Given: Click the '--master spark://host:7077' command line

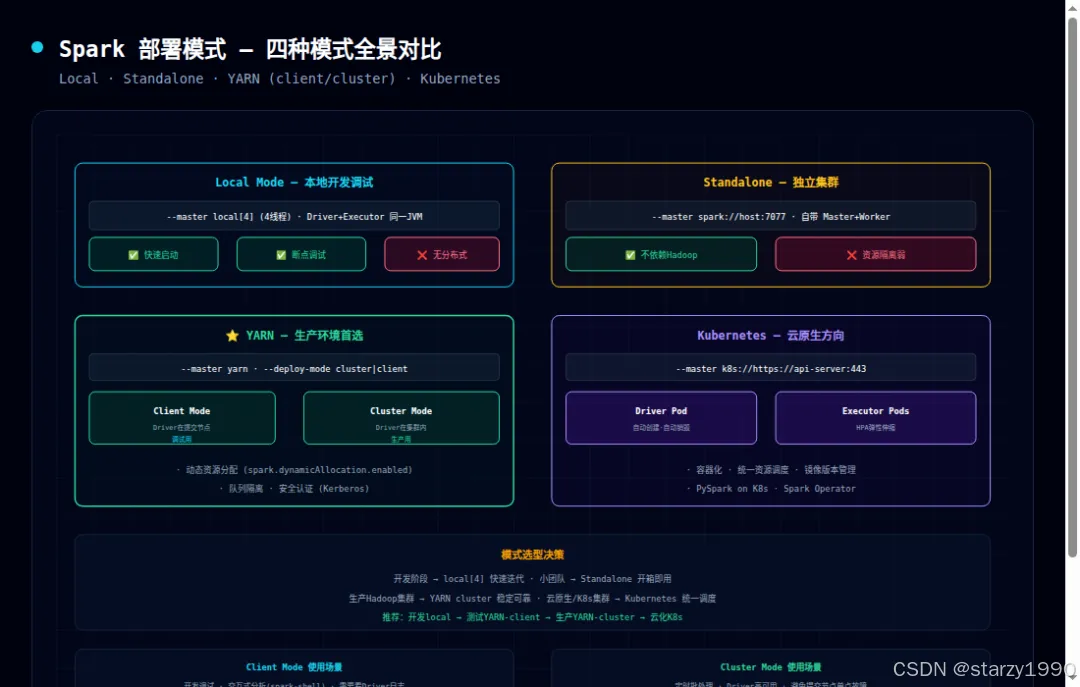Looking at the screenshot, I should (x=771, y=216).
